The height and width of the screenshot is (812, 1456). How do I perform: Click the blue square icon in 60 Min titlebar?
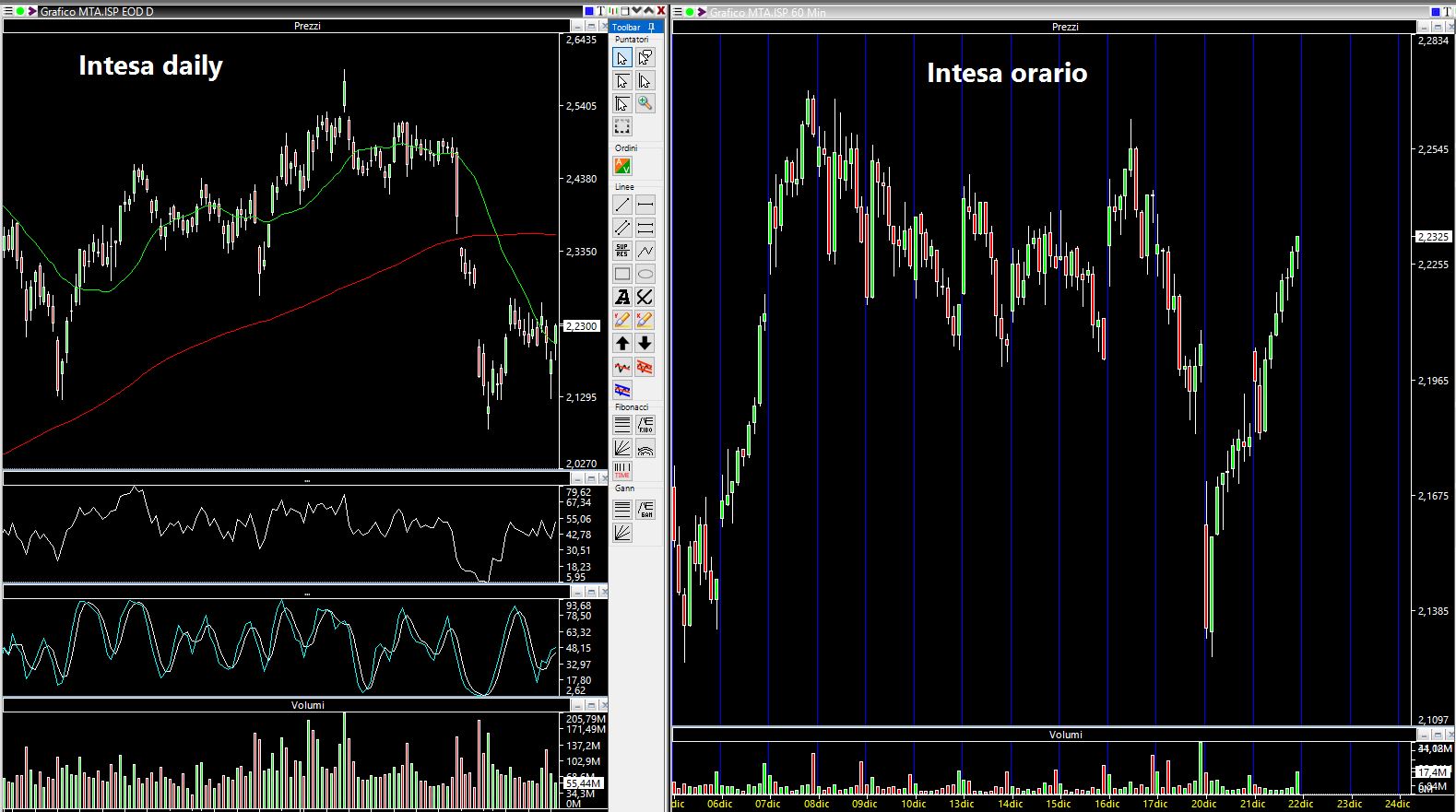pyautogui.click(x=1436, y=12)
